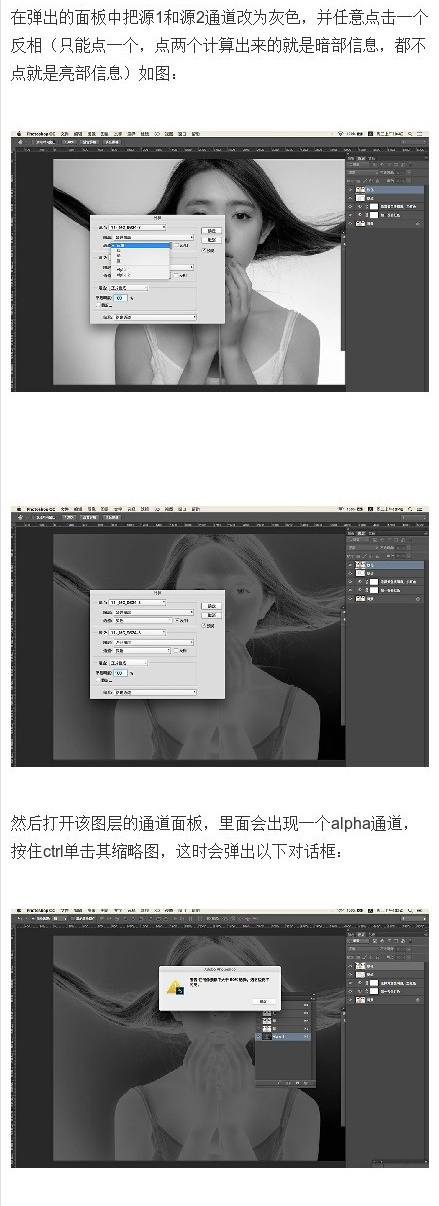Click 确定 in bottom screenshot's warning dialog
The image size is (439, 1206).
263,1001
